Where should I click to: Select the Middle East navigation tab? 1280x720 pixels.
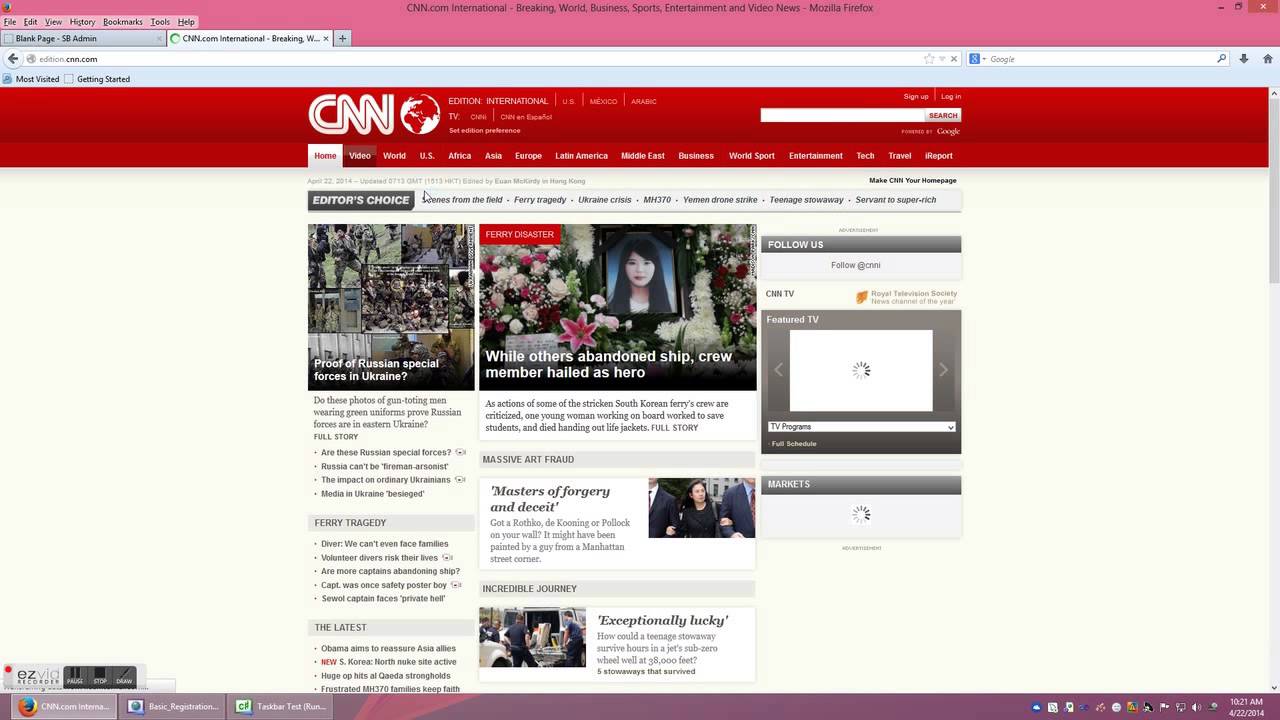[642, 156]
